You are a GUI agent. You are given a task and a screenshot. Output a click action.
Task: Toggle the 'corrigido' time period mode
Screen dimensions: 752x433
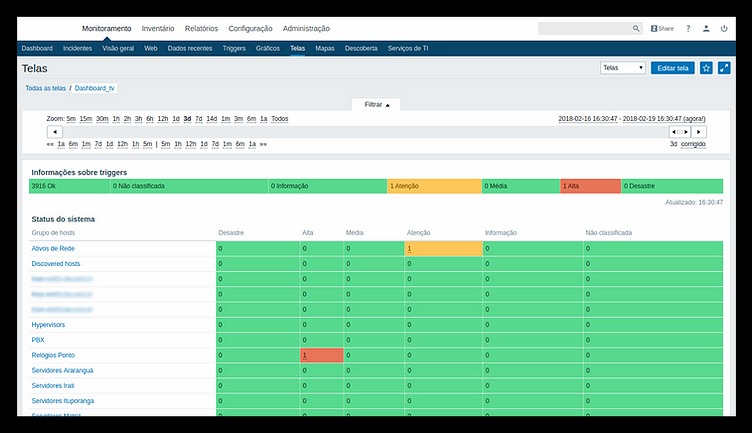coord(693,144)
